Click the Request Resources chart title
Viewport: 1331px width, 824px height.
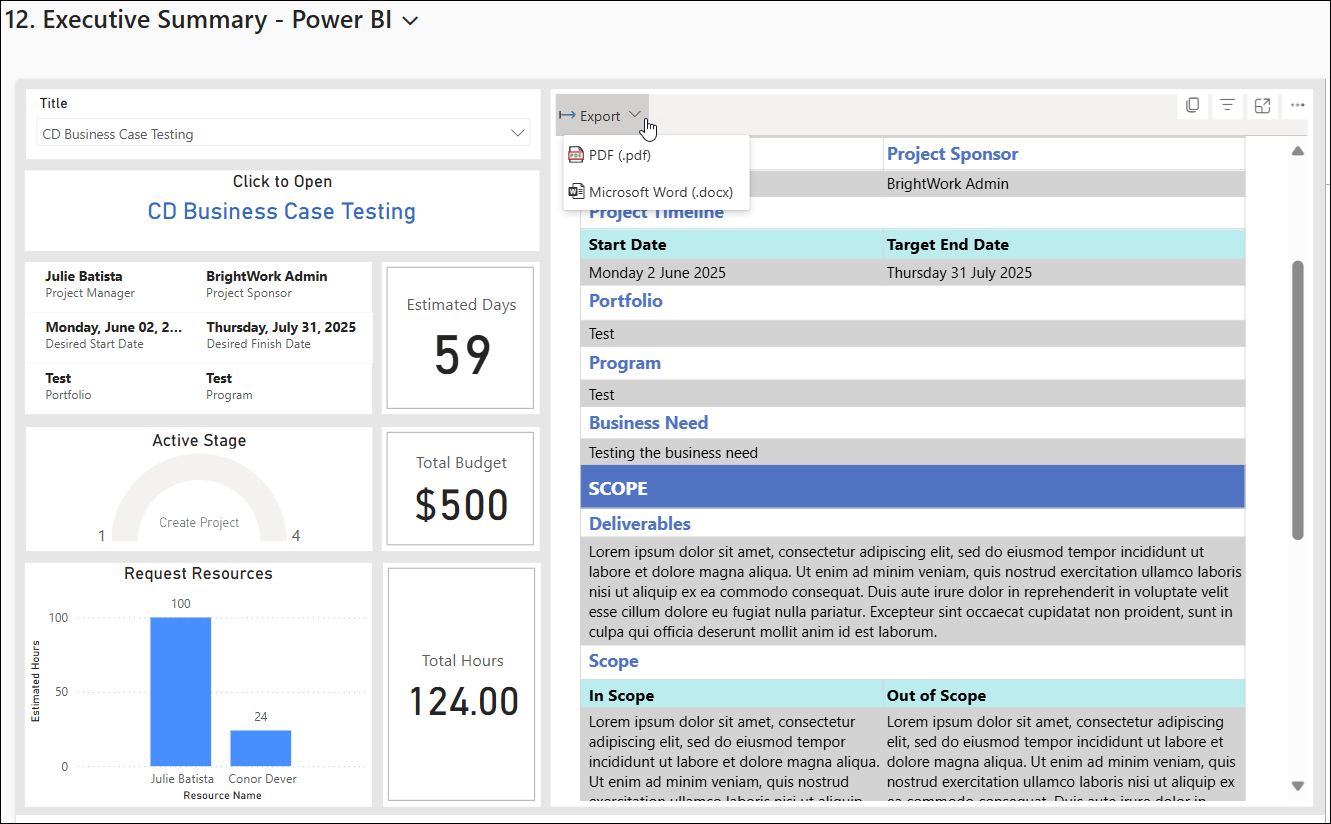[198, 574]
